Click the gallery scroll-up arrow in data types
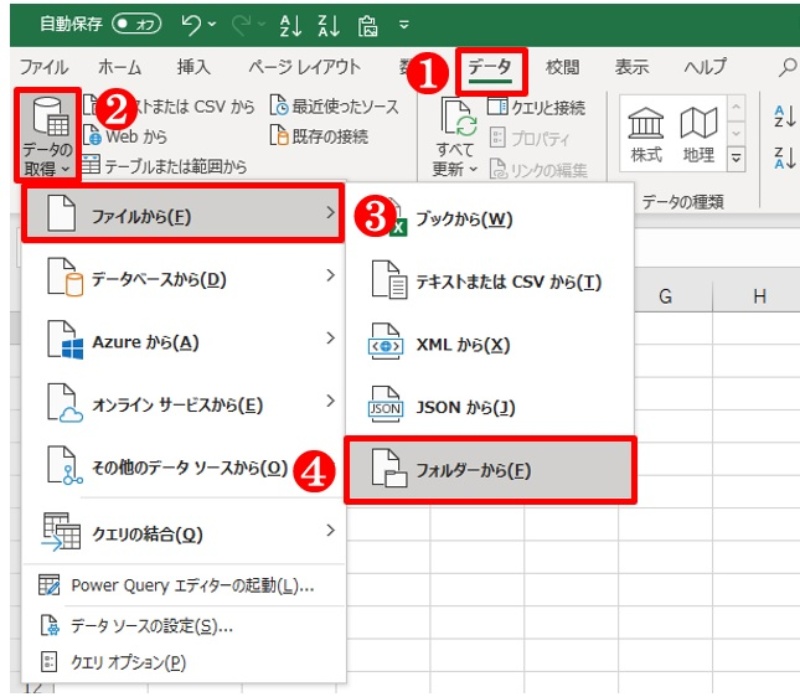The image size is (800, 697). [x=736, y=107]
